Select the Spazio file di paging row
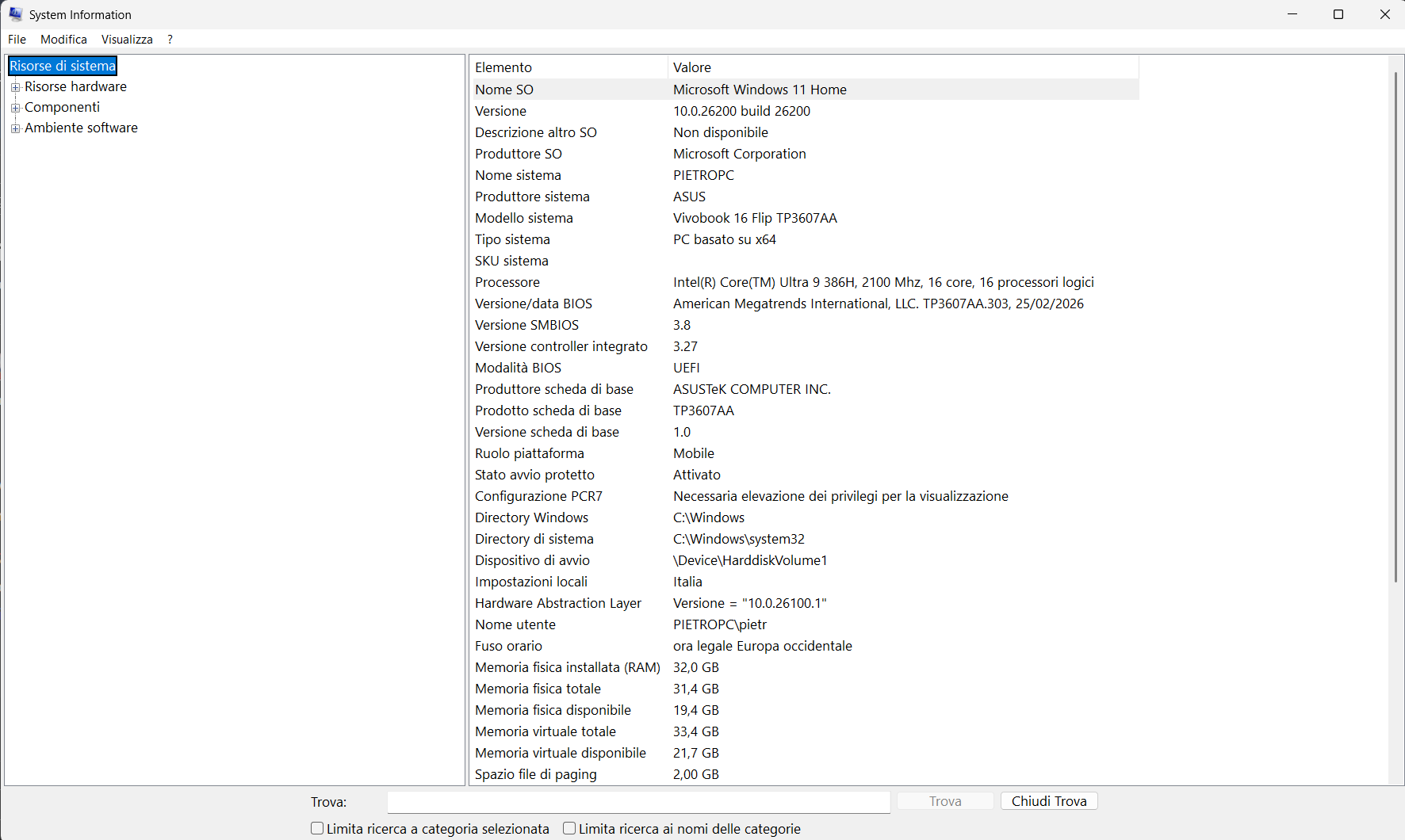Viewport: 1405px width, 840px height. (804, 774)
